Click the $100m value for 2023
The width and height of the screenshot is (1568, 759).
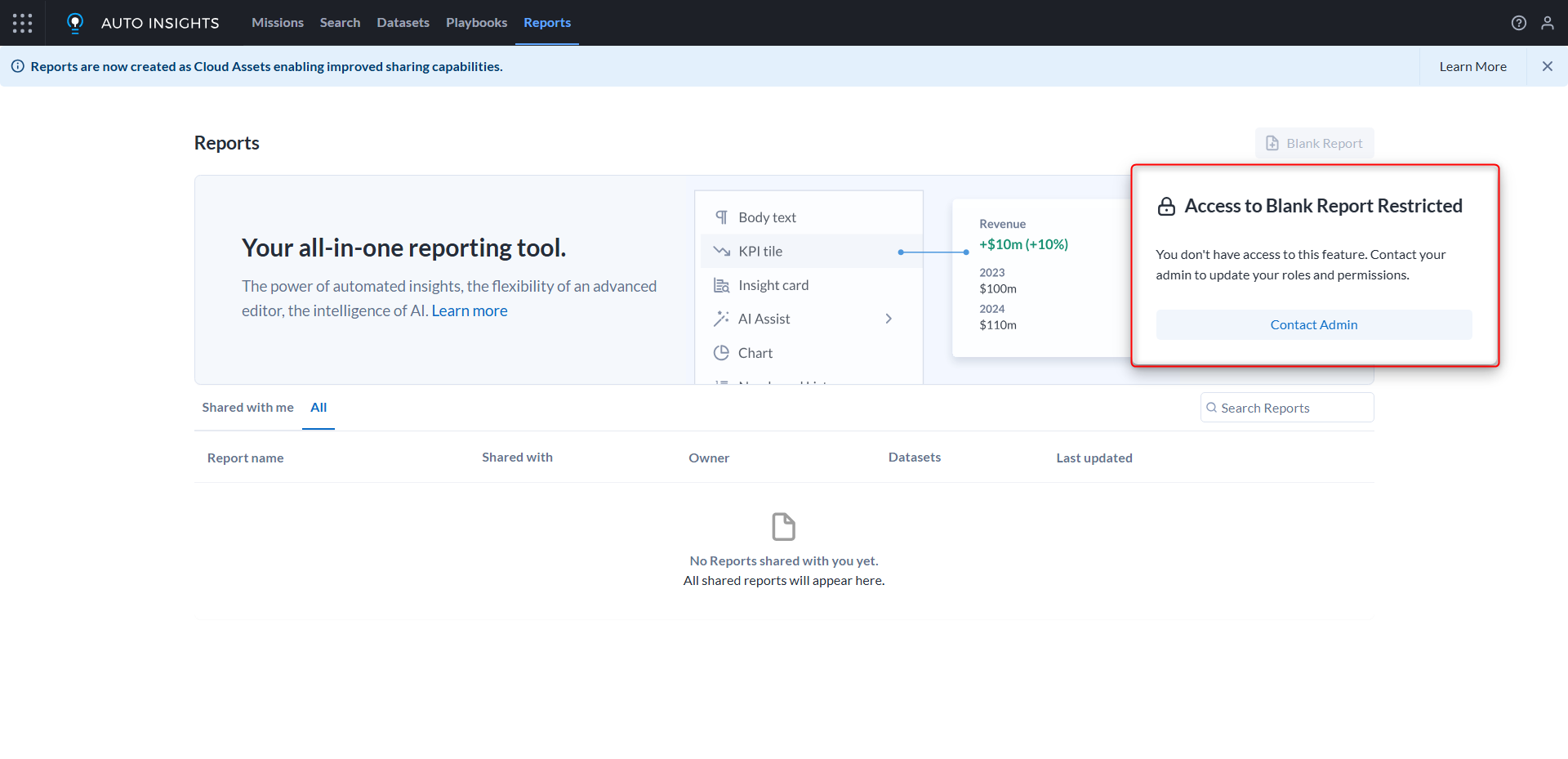tap(998, 288)
